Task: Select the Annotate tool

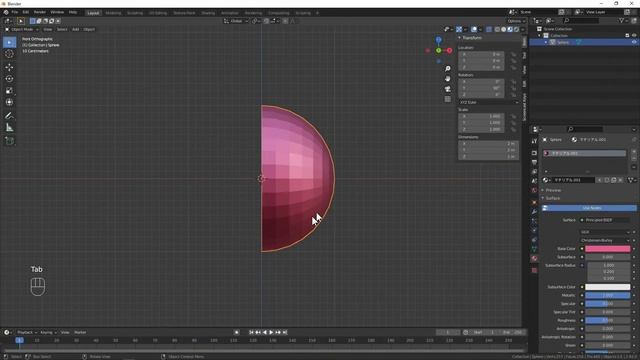Action: (x=9, y=116)
